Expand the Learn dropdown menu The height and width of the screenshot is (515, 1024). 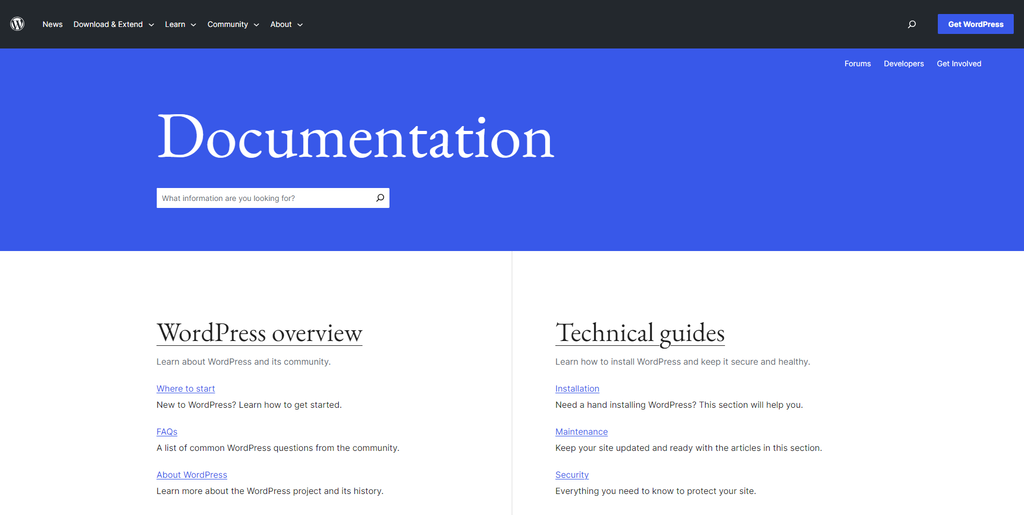pyautogui.click(x=180, y=24)
